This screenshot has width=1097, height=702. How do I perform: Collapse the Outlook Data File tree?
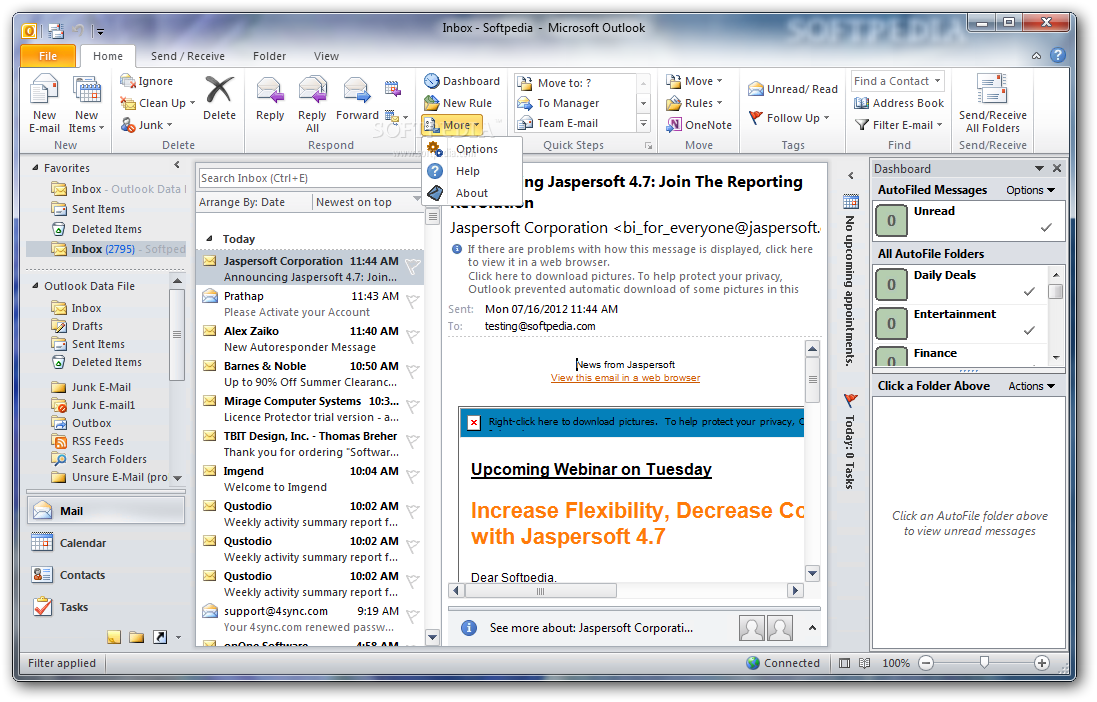pyautogui.click(x=36, y=286)
